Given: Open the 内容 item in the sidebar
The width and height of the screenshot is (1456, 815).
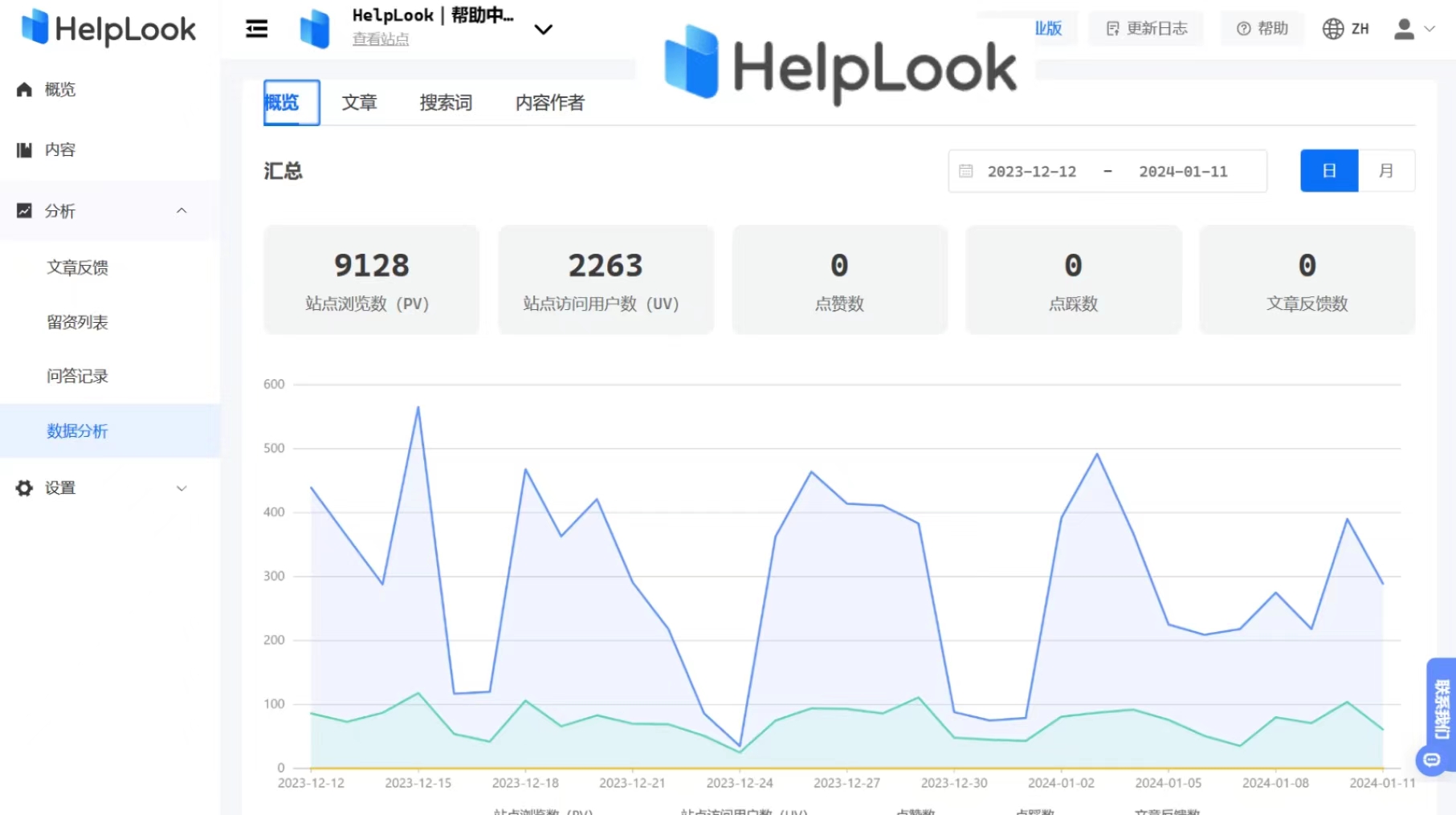Looking at the screenshot, I should click(x=110, y=149).
